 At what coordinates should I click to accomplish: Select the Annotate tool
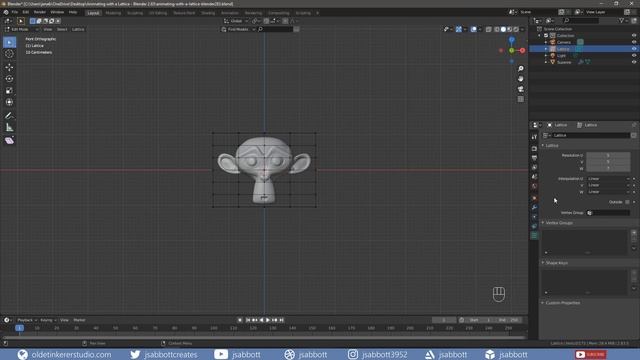click(x=9, y=116)
